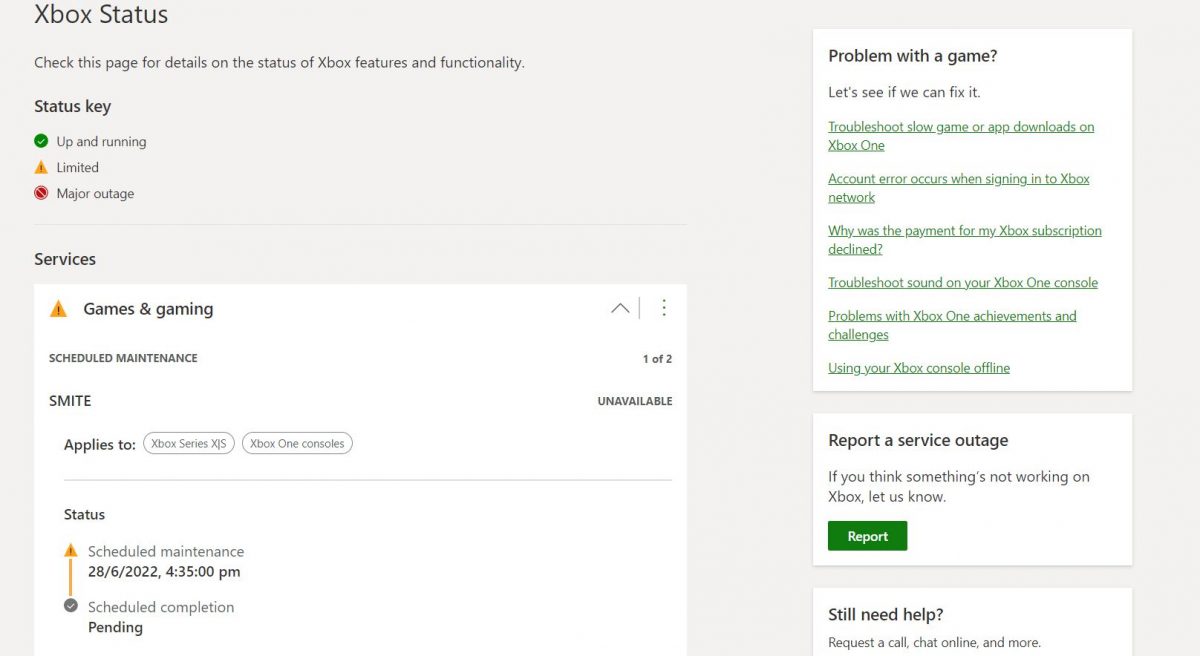Click the date '28/6/2022, 4:35:00 pm'
Image resolution: width=1200 pixels, height=656 pixels.
[164, 572]
